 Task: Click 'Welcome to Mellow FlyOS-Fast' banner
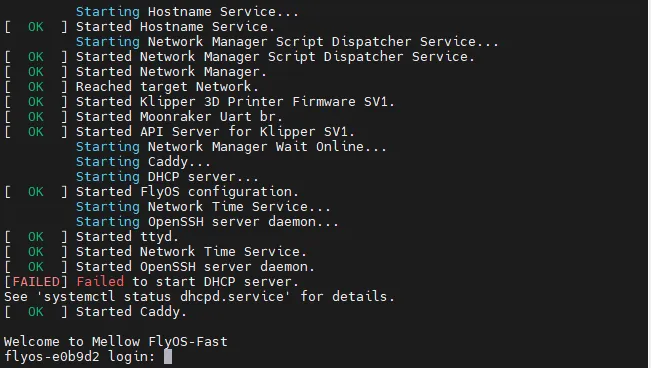point(116,341)
